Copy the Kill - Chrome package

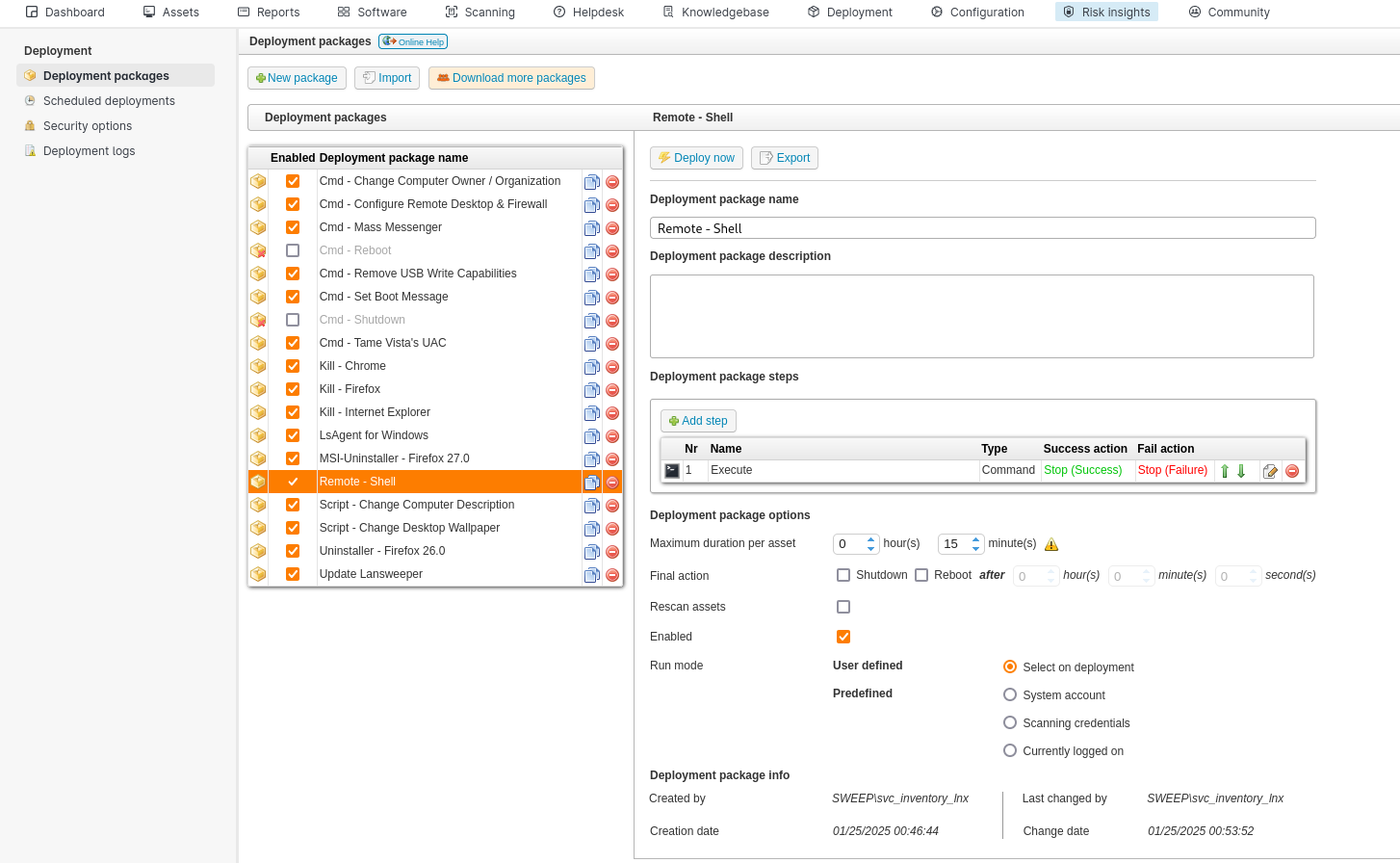(592, 367)
